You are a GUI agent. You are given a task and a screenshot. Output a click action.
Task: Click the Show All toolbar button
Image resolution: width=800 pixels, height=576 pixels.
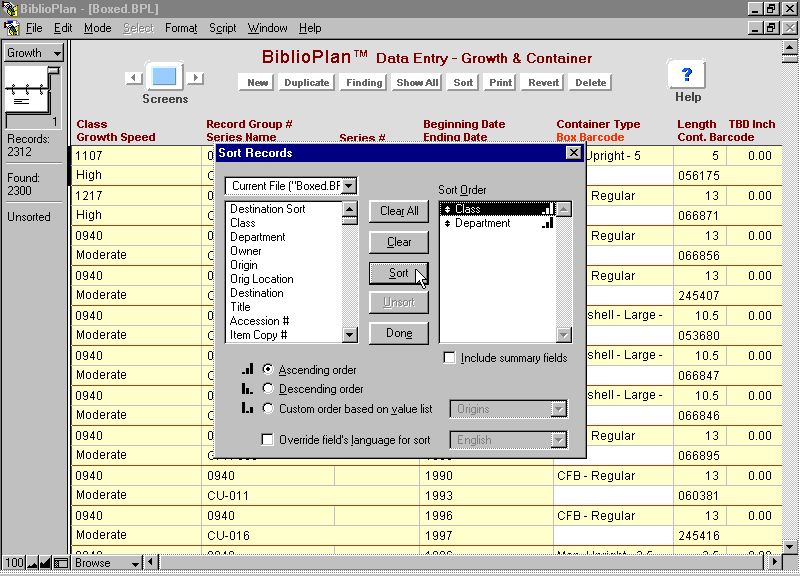coord(417,82)
